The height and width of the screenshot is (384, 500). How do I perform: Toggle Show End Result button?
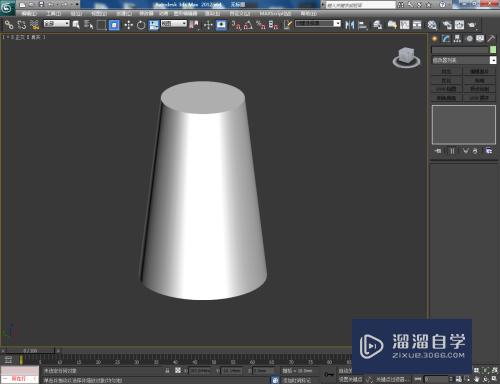(x=452, y=151)
